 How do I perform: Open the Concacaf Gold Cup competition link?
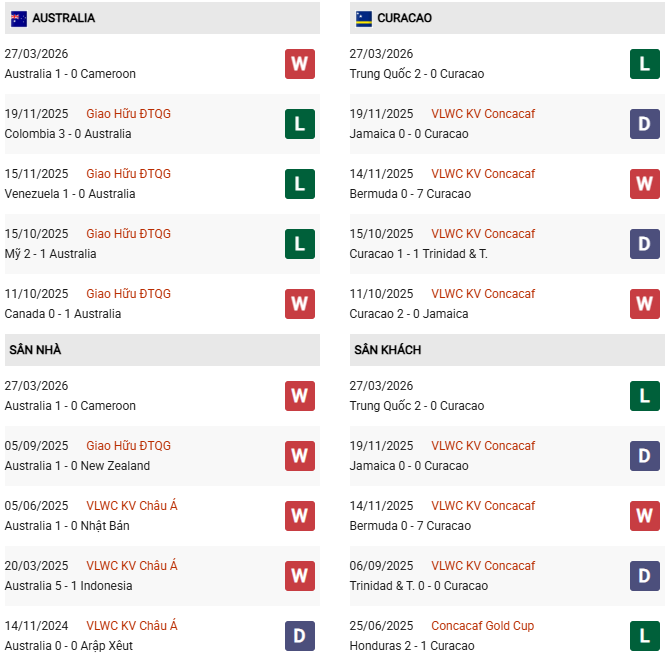pyautogui.click(x=482, y=626)
